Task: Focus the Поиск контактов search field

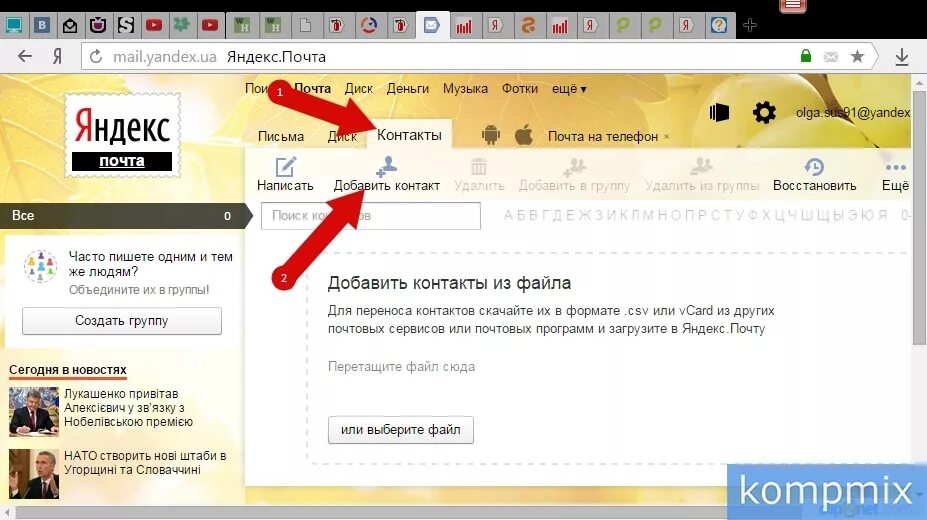Action: click(371, 216)
